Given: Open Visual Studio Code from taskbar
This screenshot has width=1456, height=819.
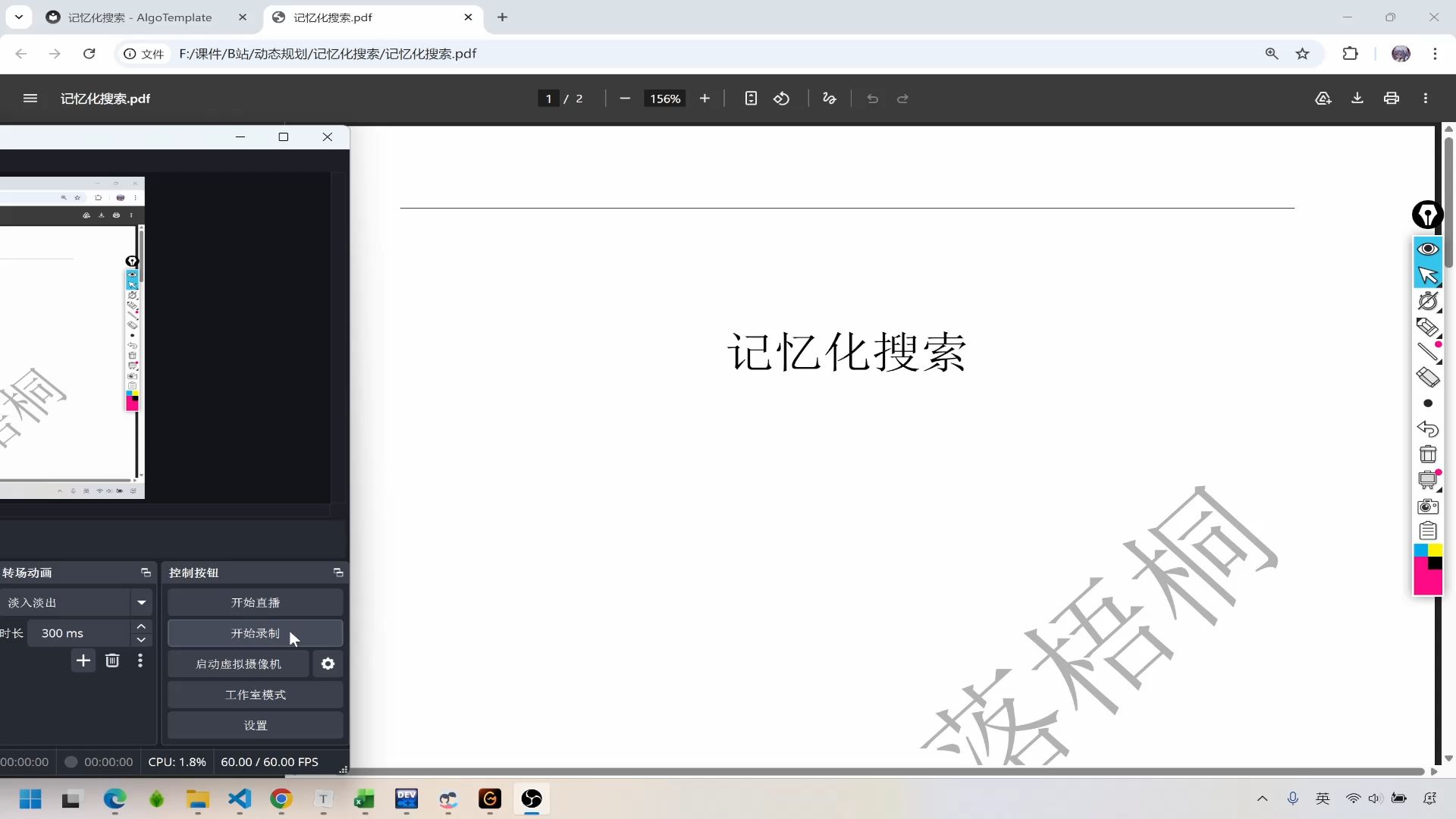Looking at the screenshot, I should tap(240, 799).
